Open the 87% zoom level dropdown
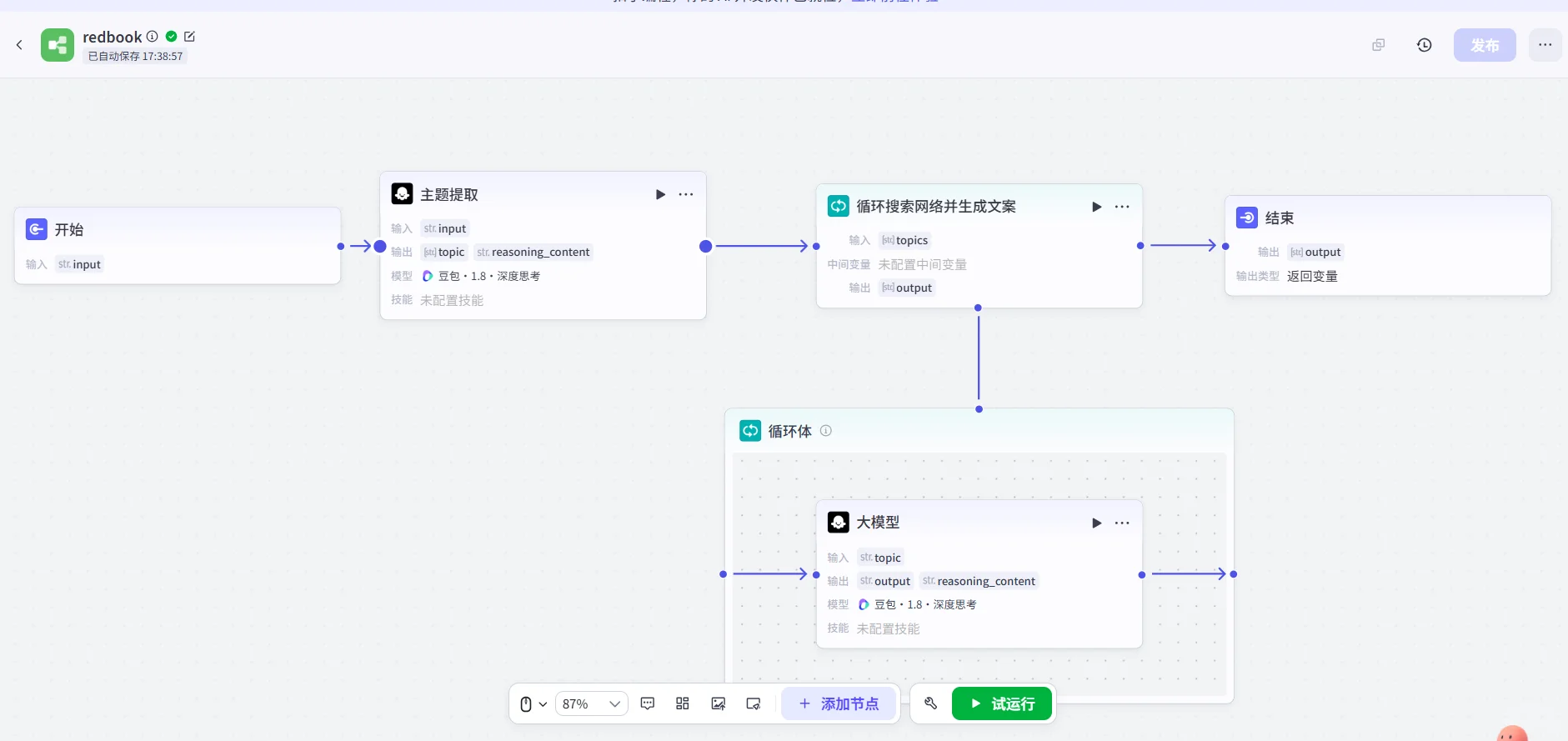 [592, 704]
